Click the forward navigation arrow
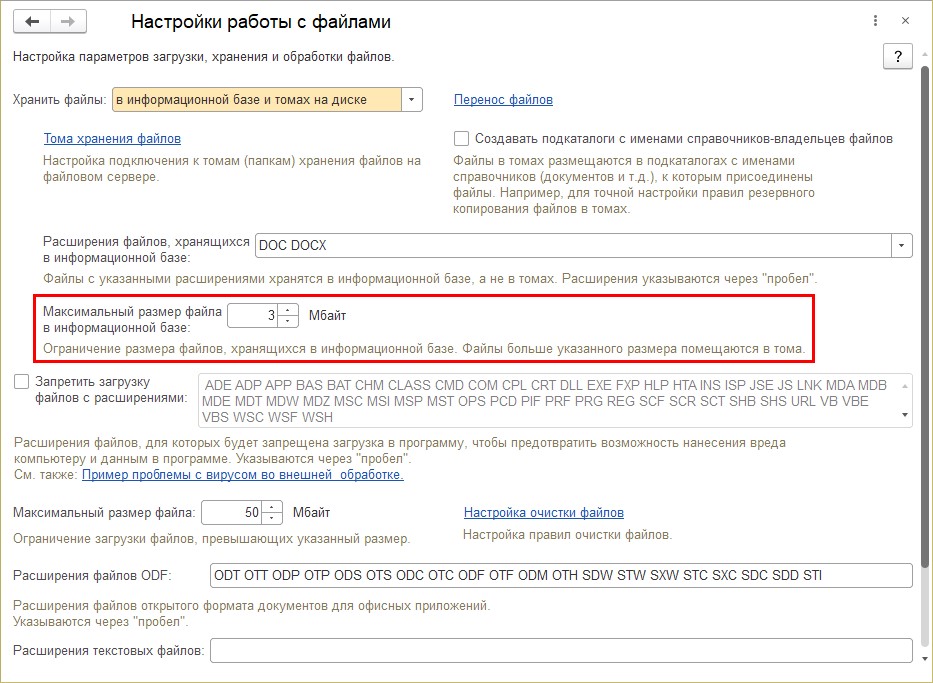Viewport: 933px width, 683px height. [x=68, y=21]
